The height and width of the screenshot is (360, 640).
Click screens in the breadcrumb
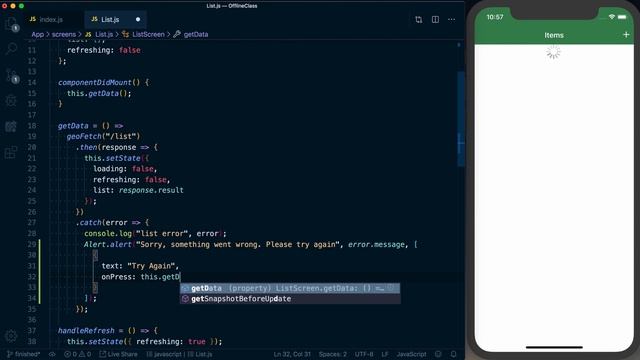pyautogui.click(x=64, y=34)
